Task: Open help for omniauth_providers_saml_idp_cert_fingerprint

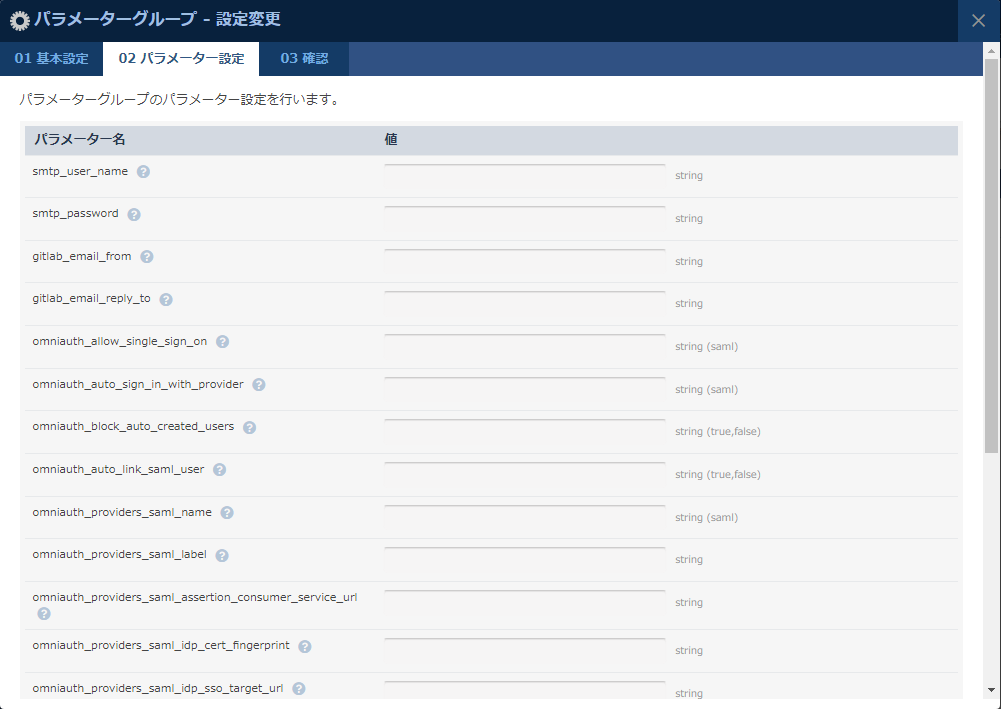Action: point(305,646)
